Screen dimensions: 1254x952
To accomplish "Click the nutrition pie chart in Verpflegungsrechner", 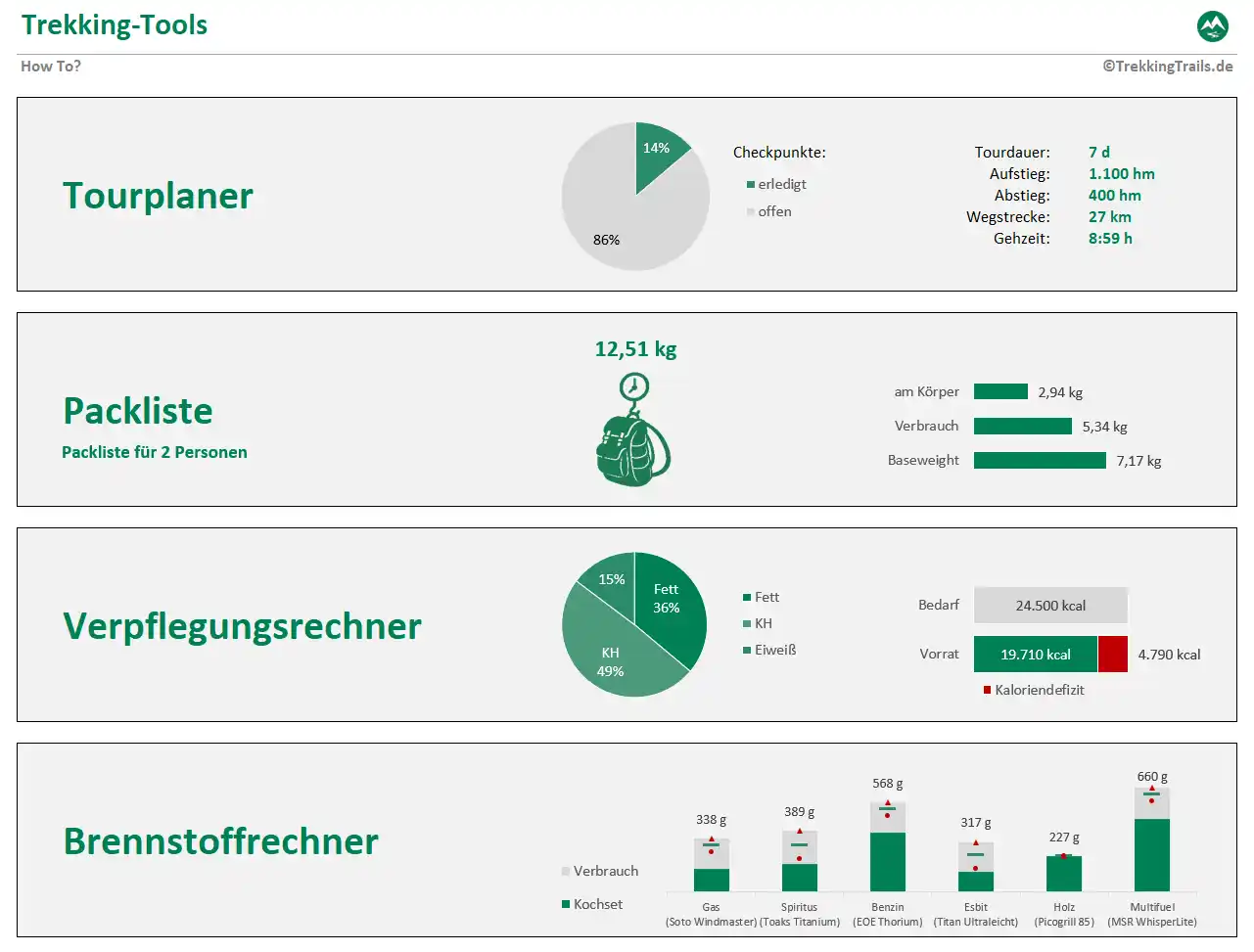I will tap(634, 623).
